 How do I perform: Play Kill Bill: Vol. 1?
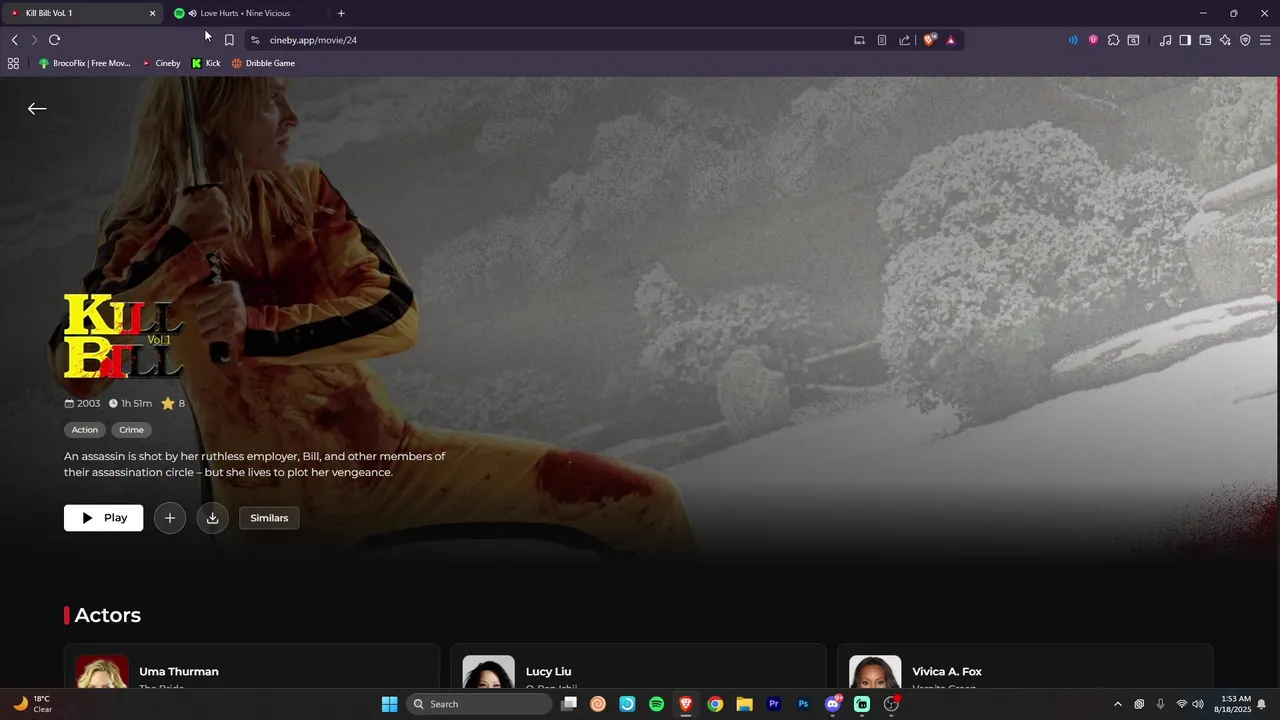[x=103, y=518]
